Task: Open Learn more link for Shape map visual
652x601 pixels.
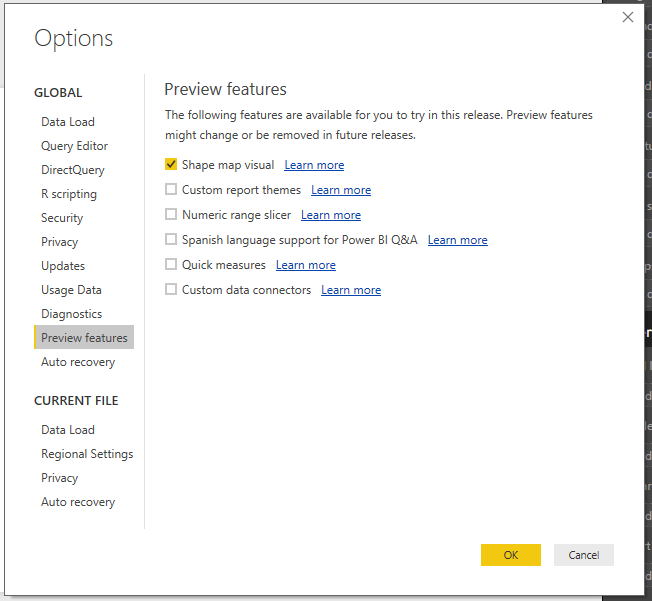Action: click(314, 165)
